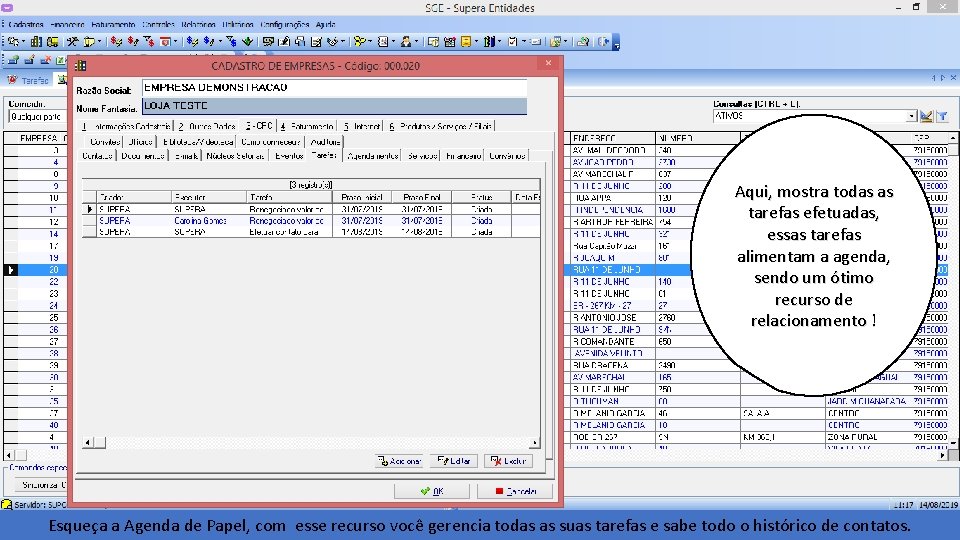Click the clock showing 11:17 in the status bar

click(x=902, y=505)
